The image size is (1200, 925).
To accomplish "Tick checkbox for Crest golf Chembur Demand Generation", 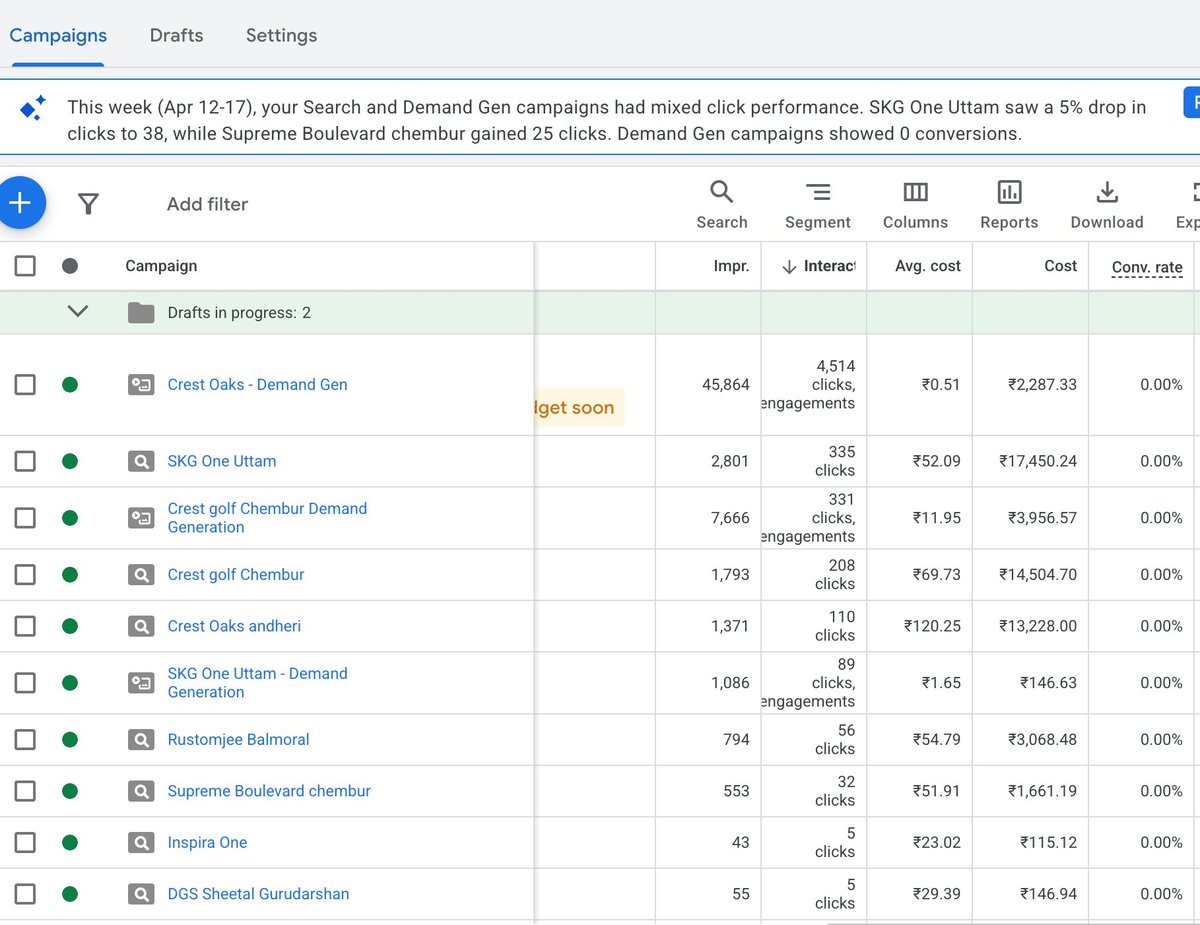I will [x=25, y=518].
